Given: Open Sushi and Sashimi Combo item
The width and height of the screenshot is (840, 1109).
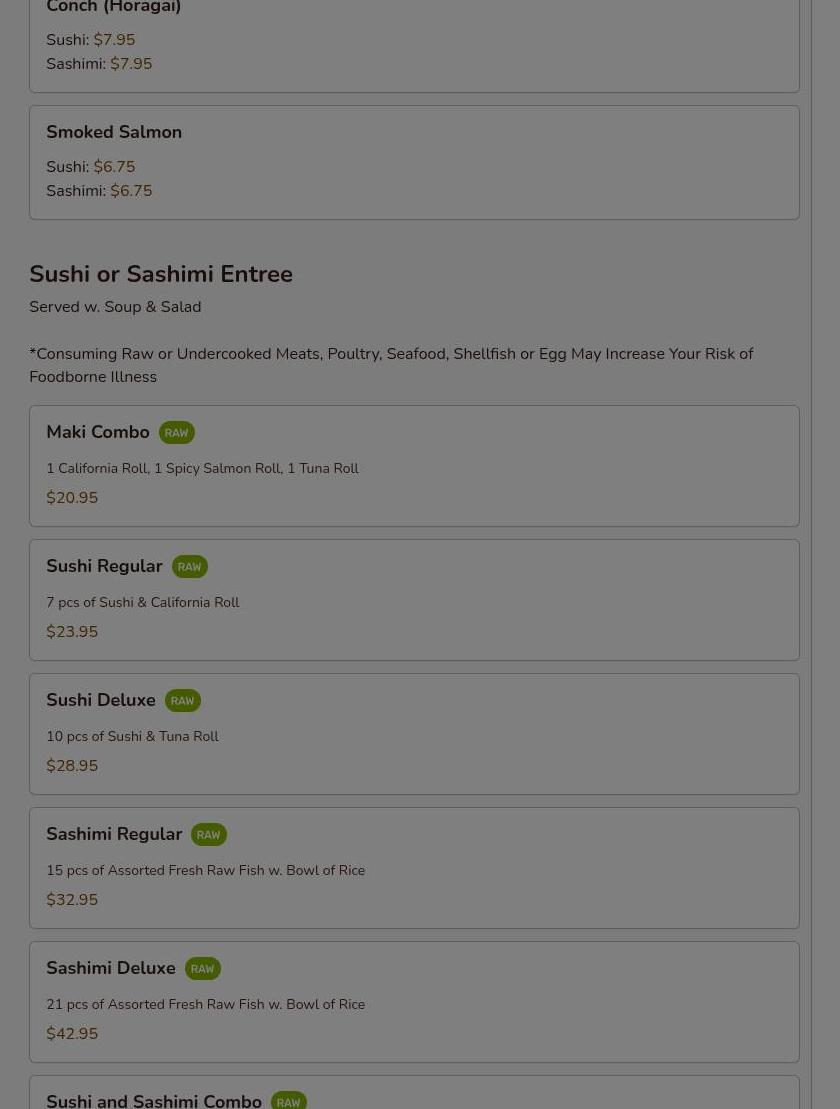Looking at the screenshot, I should pyautogui.click(x=414, y=1093).
